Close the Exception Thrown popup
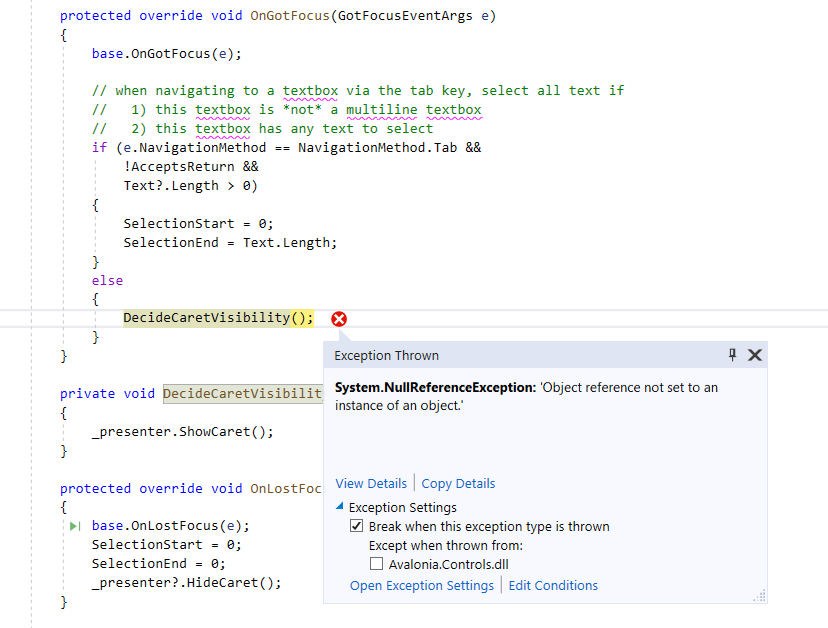 point(755,355)
